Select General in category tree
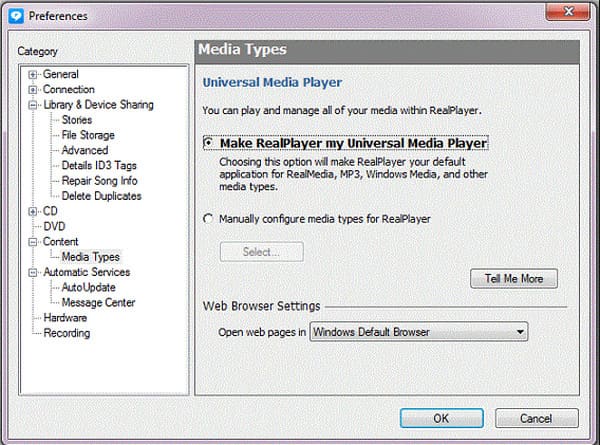This screenshot has width=600, height=445. click(x=60, y=74)
